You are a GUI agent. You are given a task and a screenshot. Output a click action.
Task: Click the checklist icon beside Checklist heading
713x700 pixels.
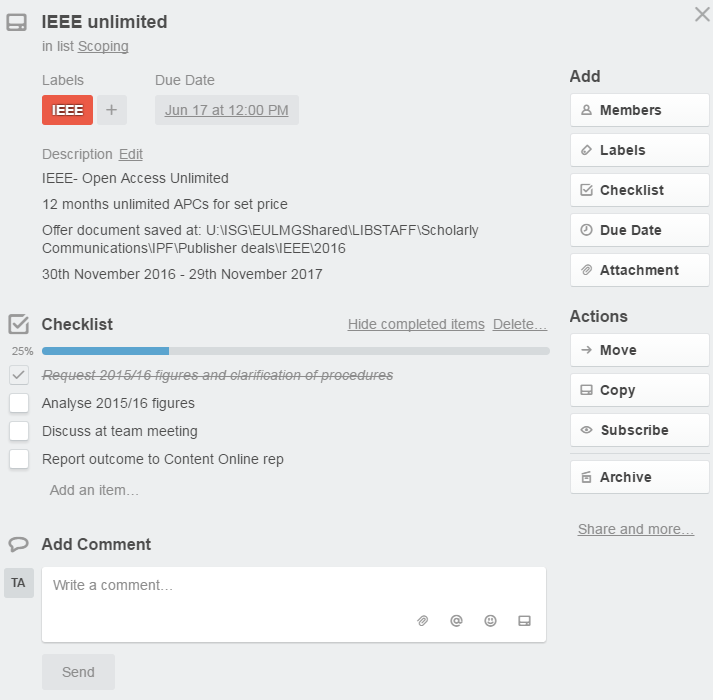pyautogui.click(x=19, y=324)
